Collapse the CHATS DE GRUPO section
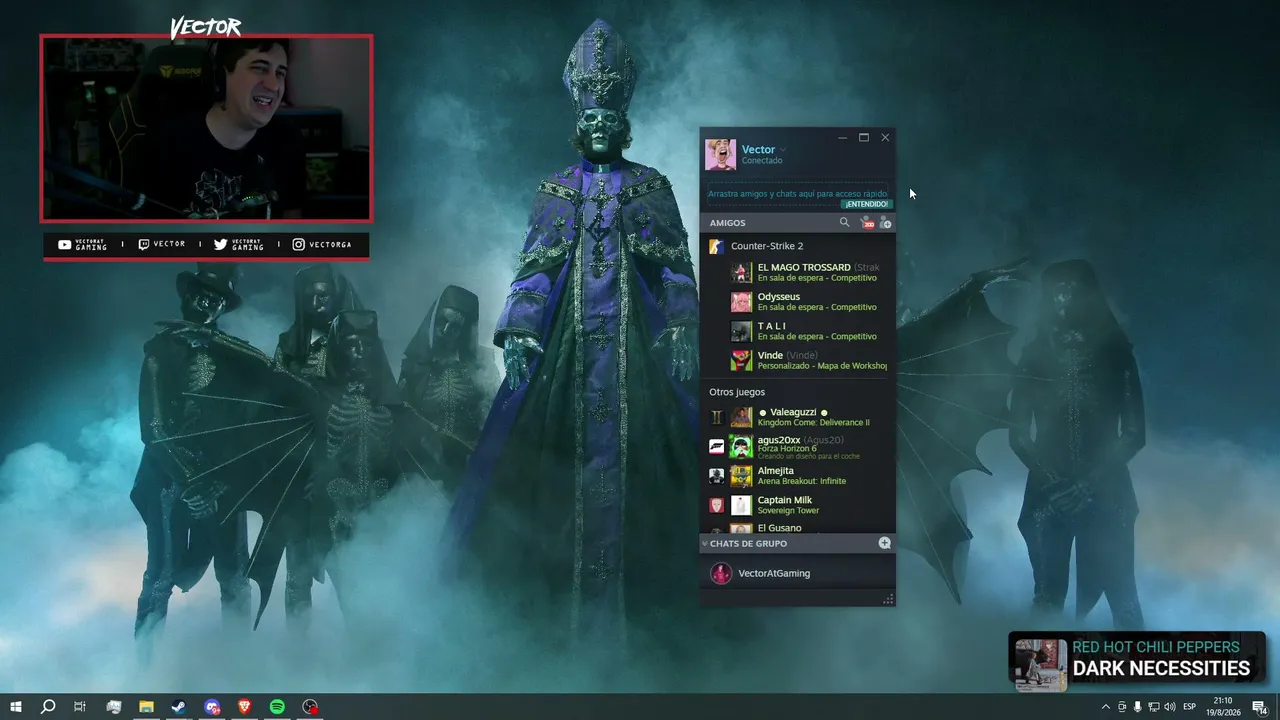Image resolution: width=1280 pixels, height=720 pixels. coord(704,543)
